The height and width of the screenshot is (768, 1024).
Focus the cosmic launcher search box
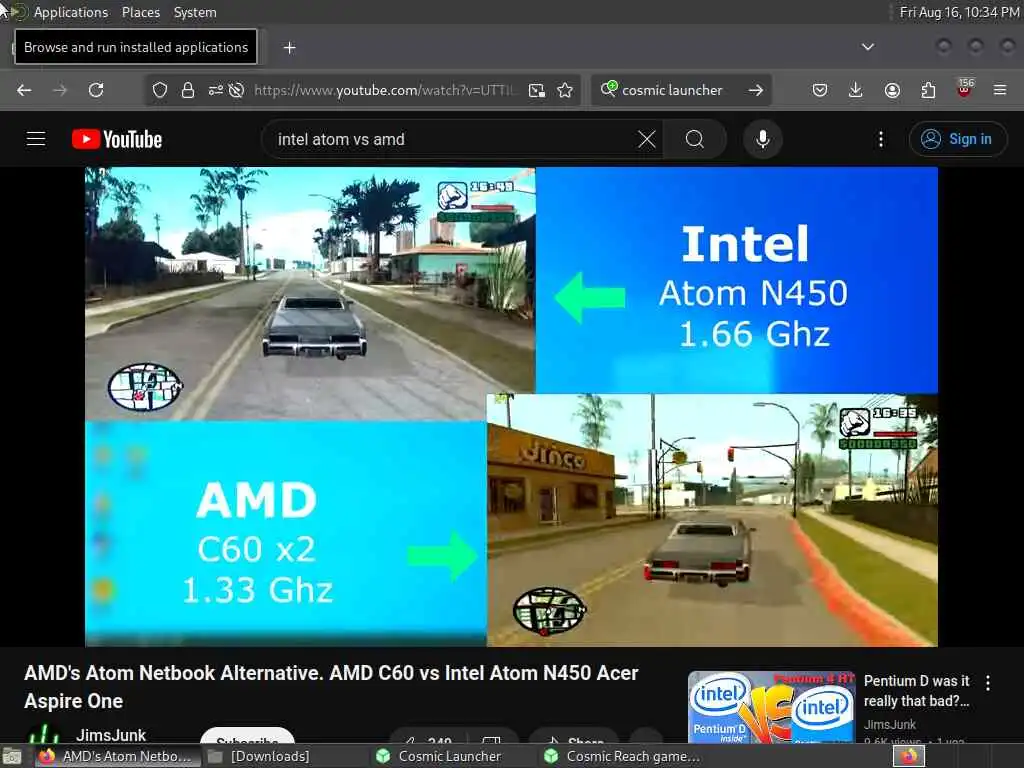[x=673, y=90]
